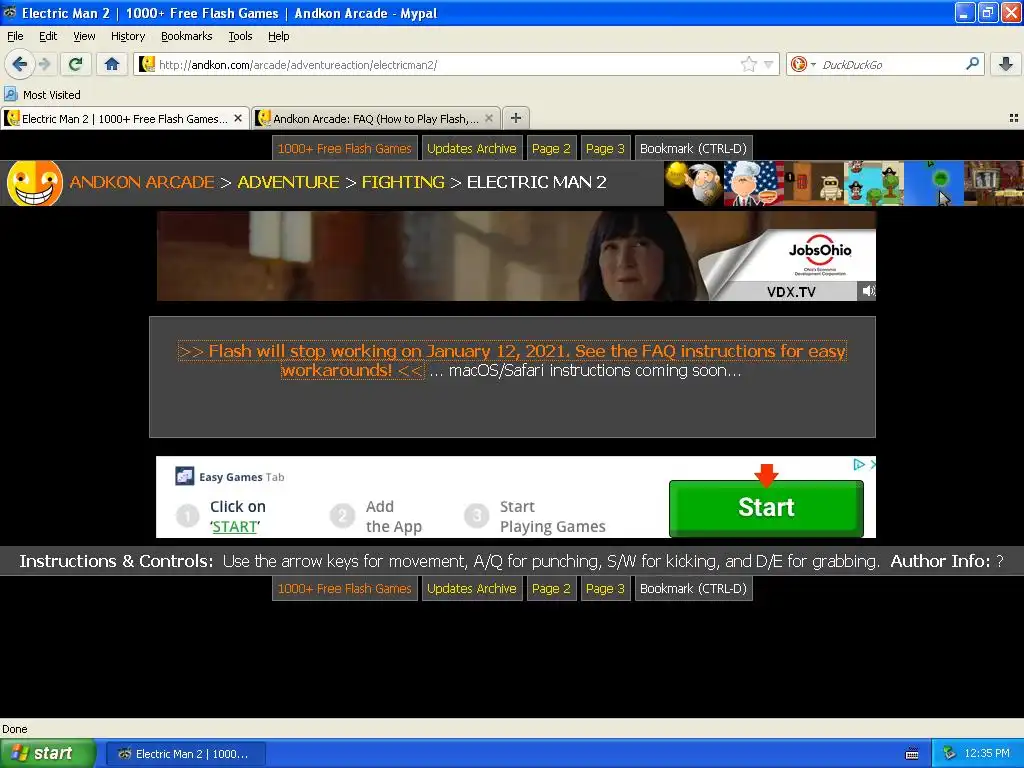Click the bottom Bookmark (CTRL-D) button
Image resolution: width=1024 pixels, height=768 pixels.
point(693,588)
